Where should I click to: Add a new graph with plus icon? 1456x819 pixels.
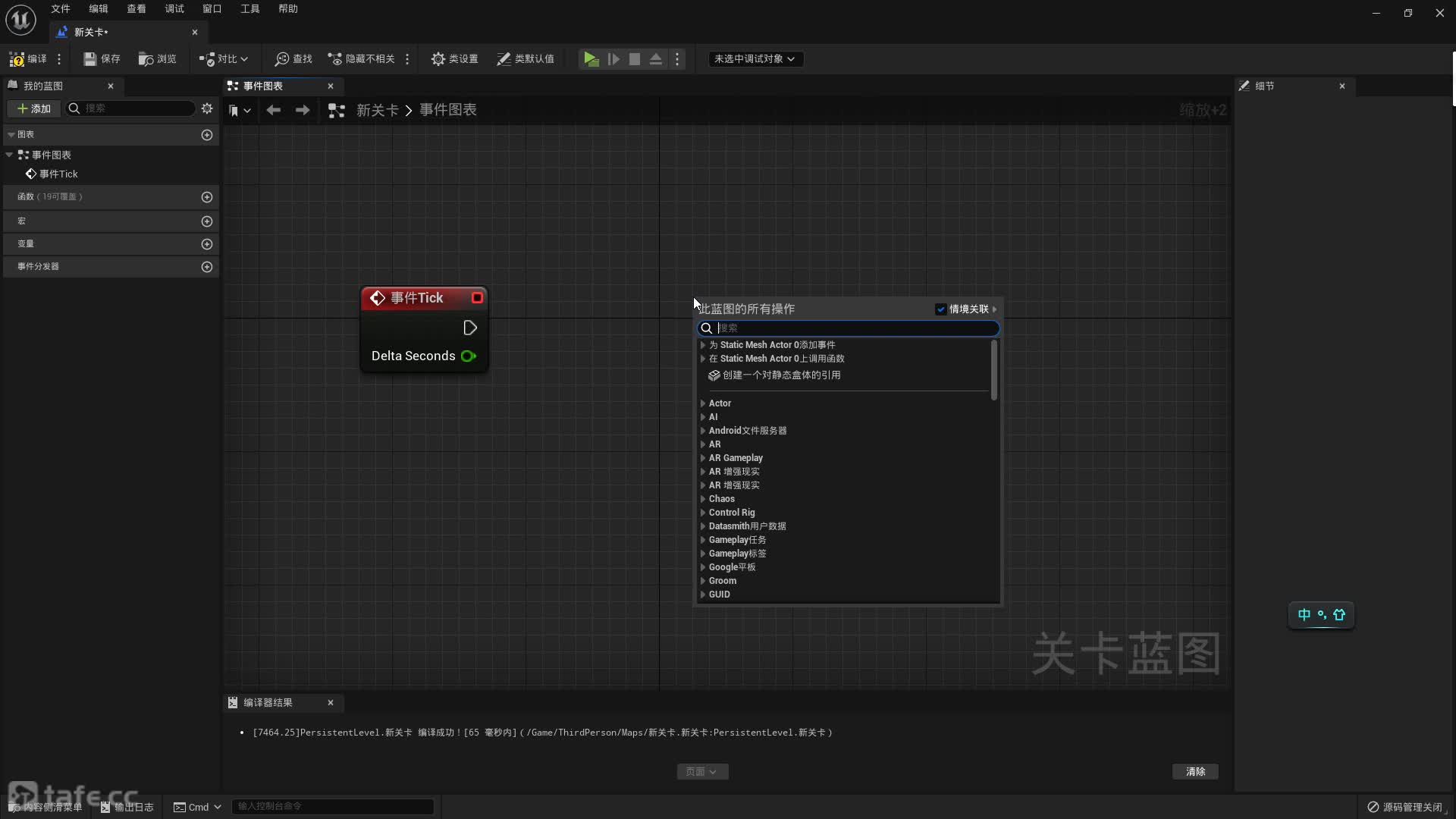pos(207,135)
